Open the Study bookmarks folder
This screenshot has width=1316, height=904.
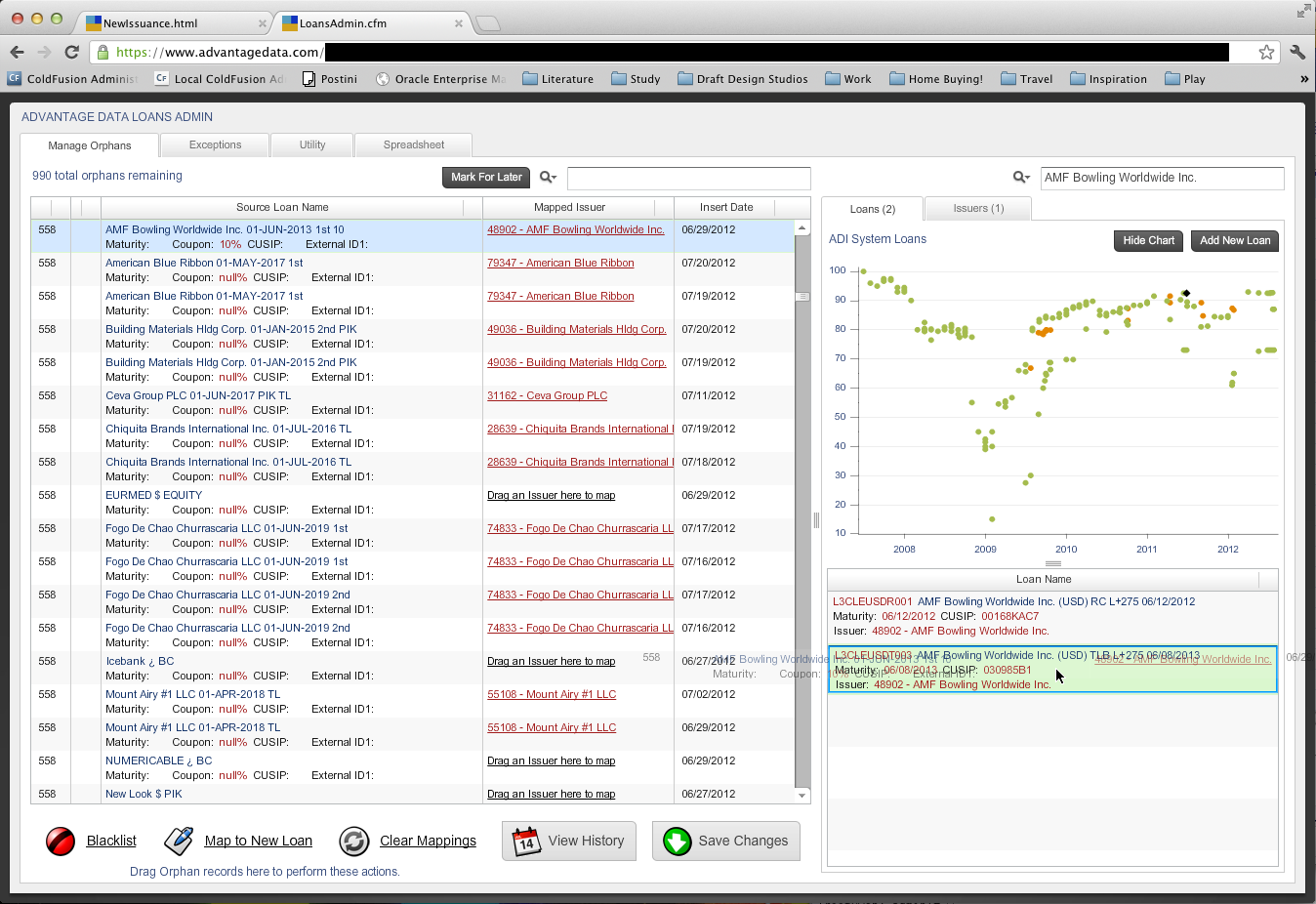636,79
